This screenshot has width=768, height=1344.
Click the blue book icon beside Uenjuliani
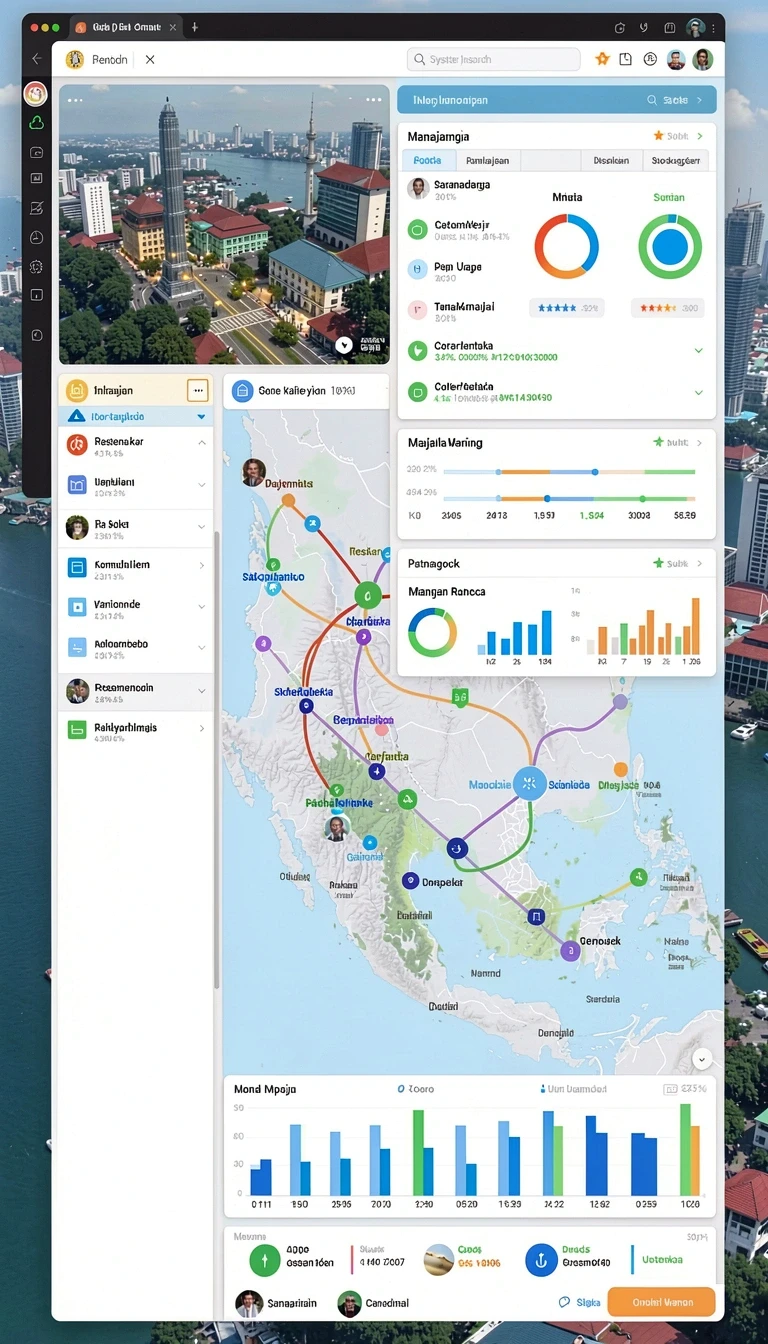coord(77,485)
